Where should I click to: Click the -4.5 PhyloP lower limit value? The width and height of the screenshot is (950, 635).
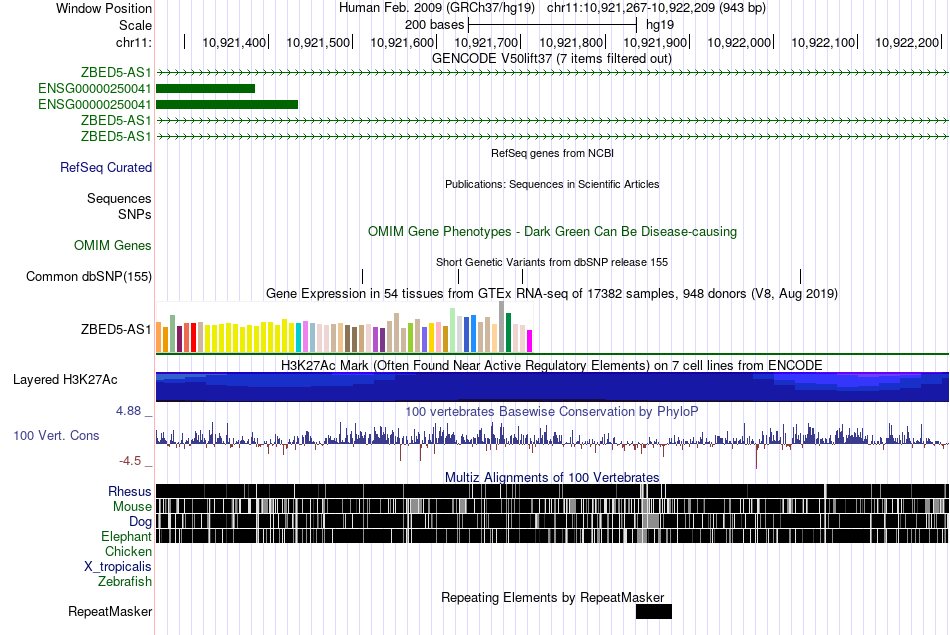130,461
